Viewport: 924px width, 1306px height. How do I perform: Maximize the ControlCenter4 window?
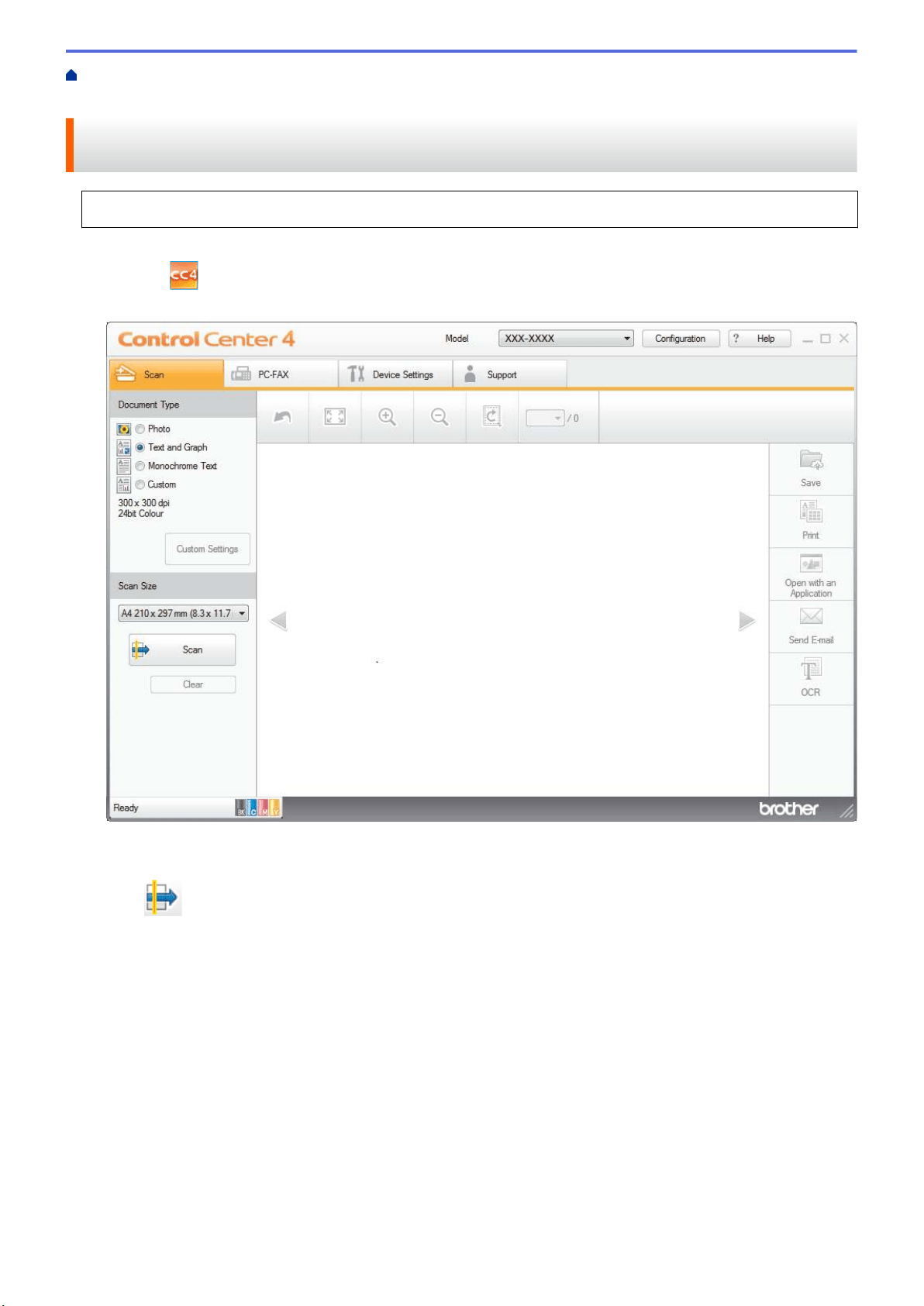tap(826, 339)
